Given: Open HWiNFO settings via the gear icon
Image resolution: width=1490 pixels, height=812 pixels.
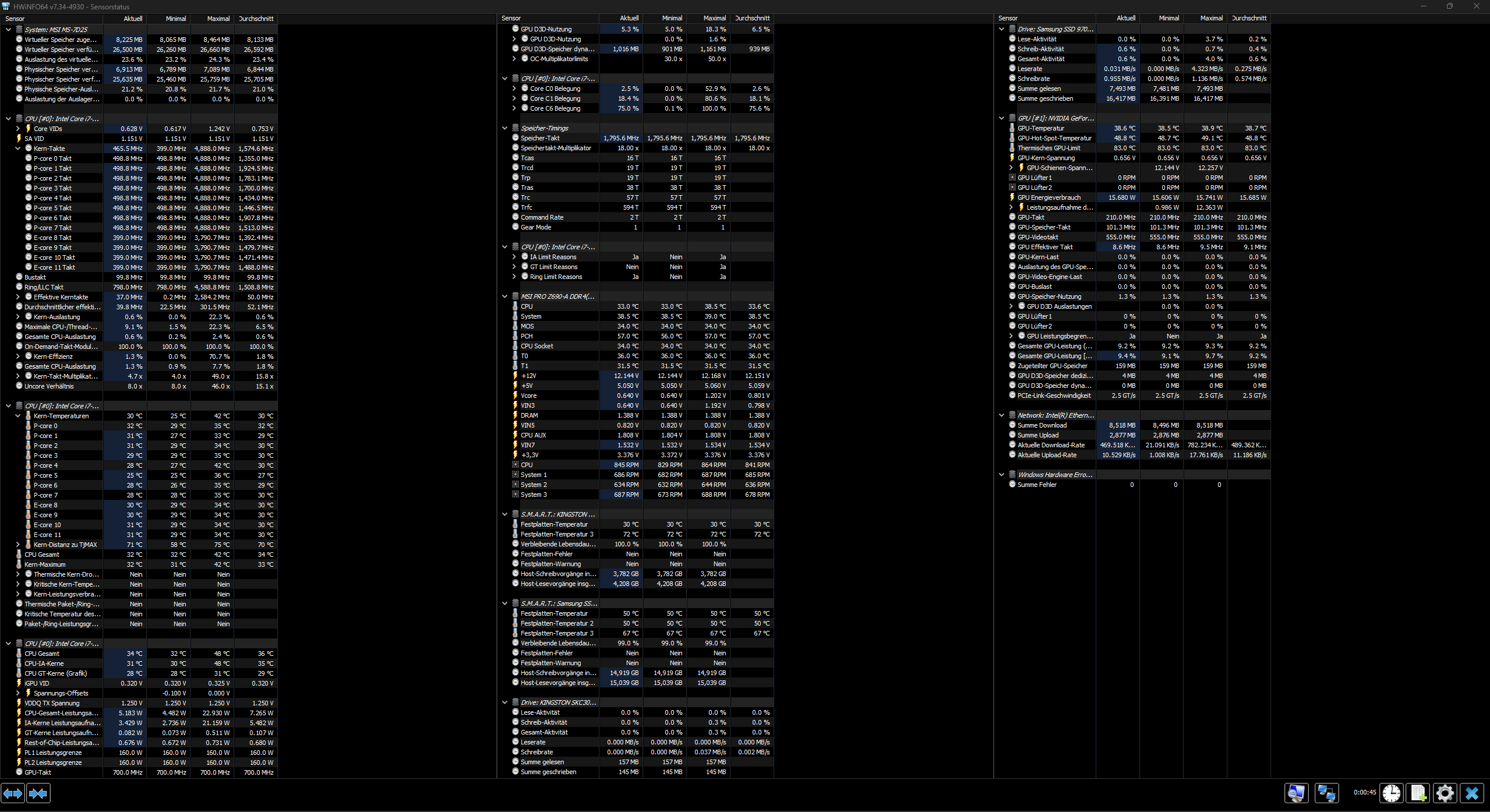Looking at the screenshot, I should pyautogui.click(x=1445, y=793).
